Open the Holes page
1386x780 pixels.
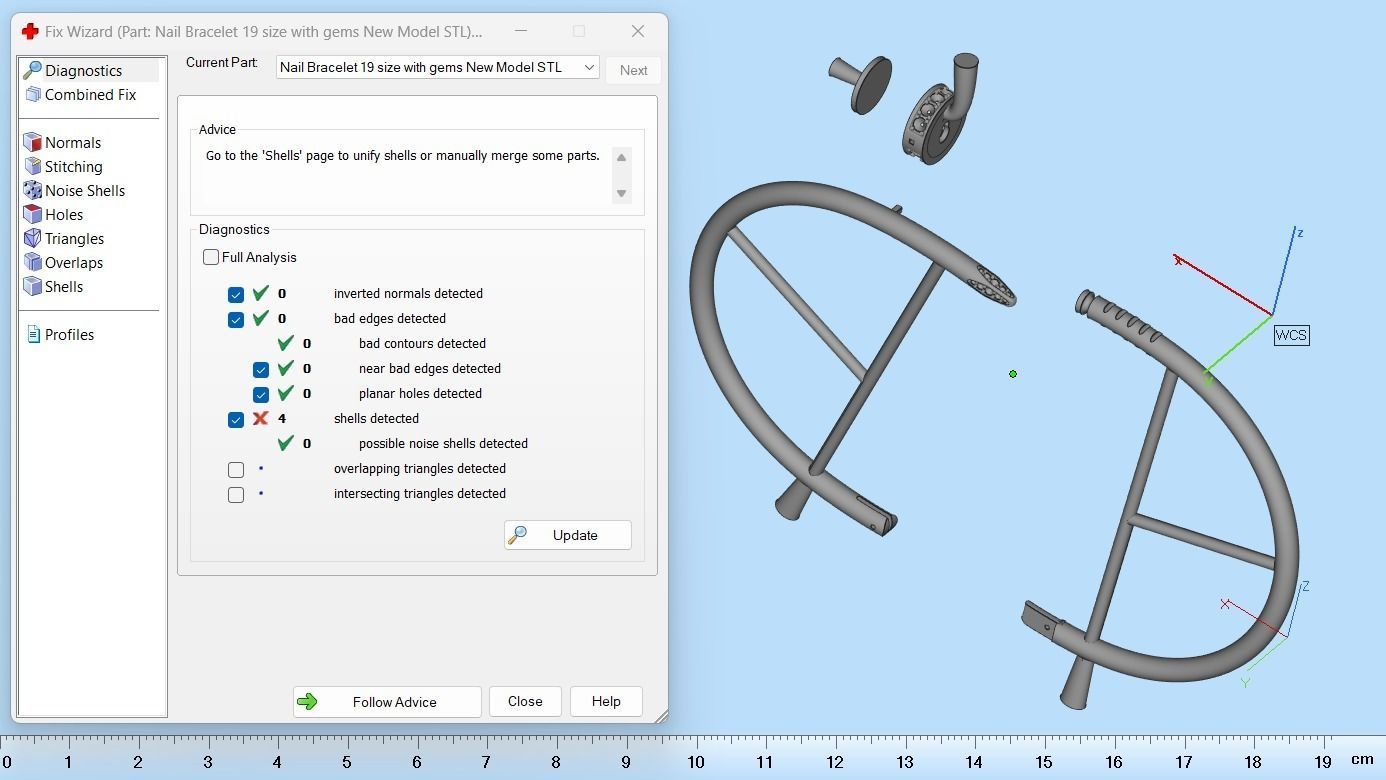pos(64,214)
